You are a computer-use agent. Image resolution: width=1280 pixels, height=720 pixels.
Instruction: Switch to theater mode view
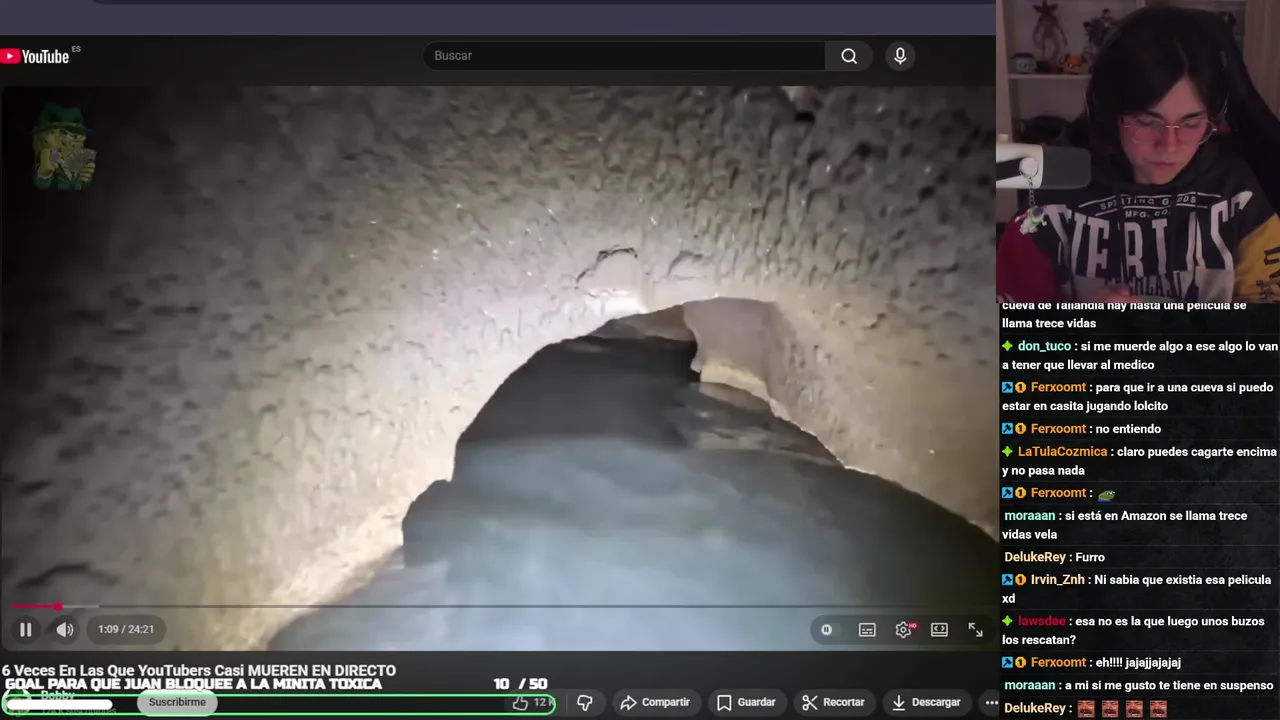pyautogui.click(x=939, y=629)
